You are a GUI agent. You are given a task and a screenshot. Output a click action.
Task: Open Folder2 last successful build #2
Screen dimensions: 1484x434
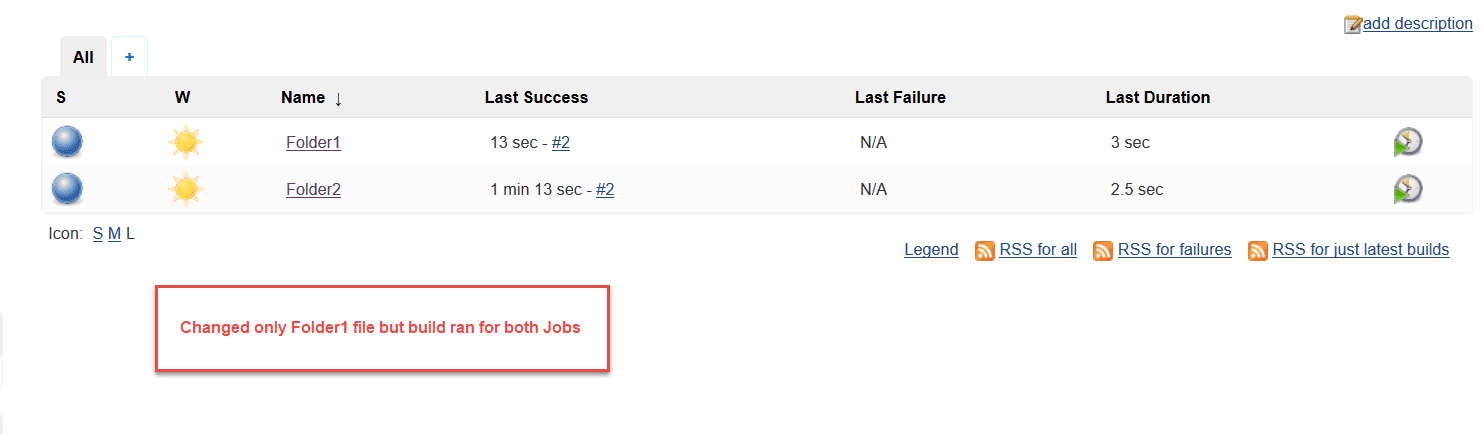pos(605,189)
